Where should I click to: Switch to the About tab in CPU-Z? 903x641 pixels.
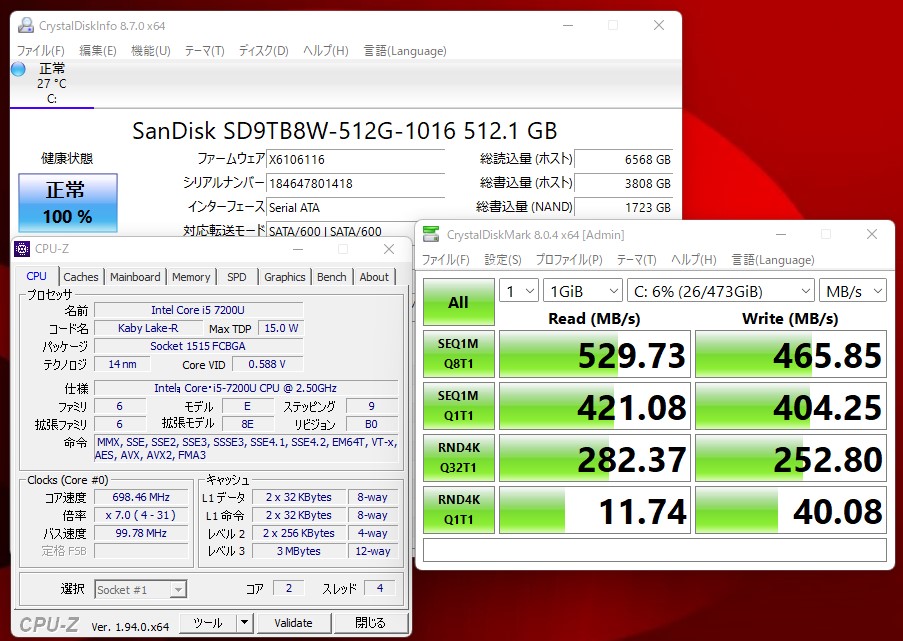point(374,277)
